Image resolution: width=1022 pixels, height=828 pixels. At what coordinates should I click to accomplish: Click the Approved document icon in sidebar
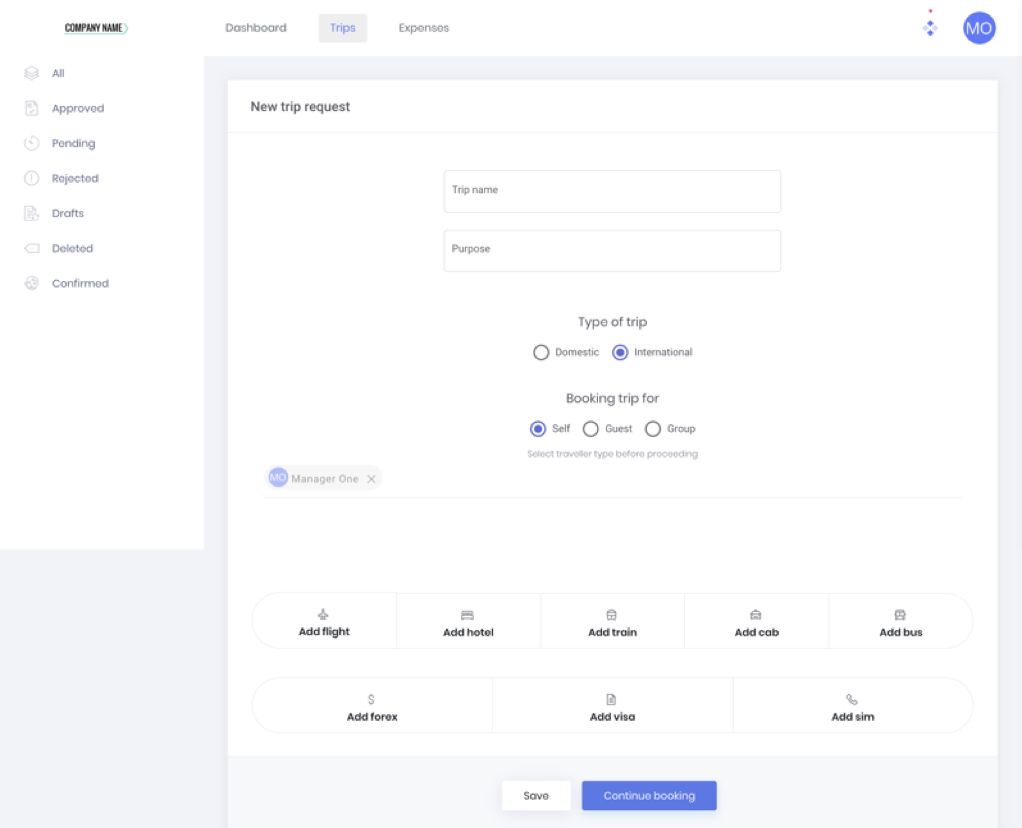click(31, 108)
